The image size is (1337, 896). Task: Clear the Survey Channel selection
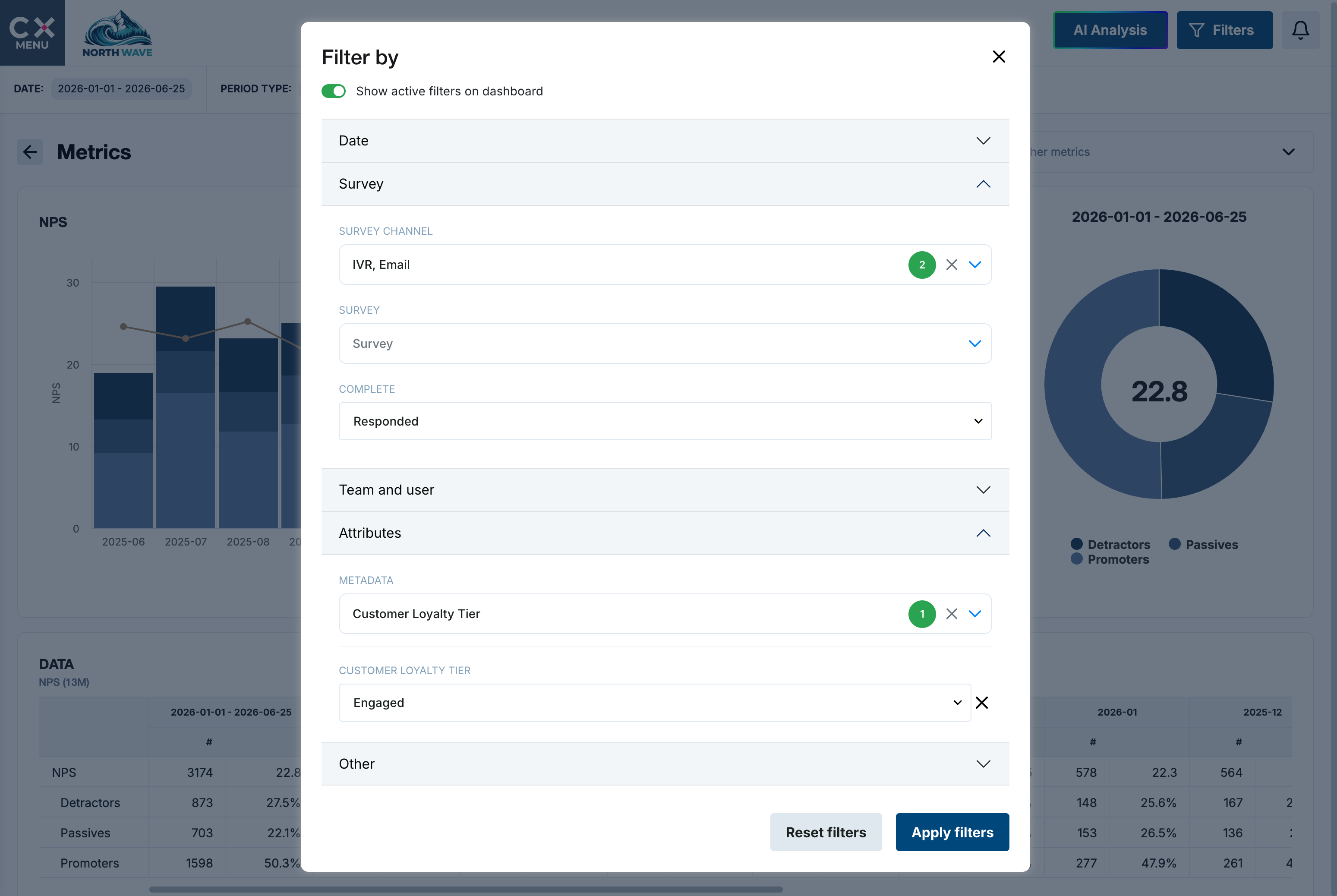click(951, 265)
